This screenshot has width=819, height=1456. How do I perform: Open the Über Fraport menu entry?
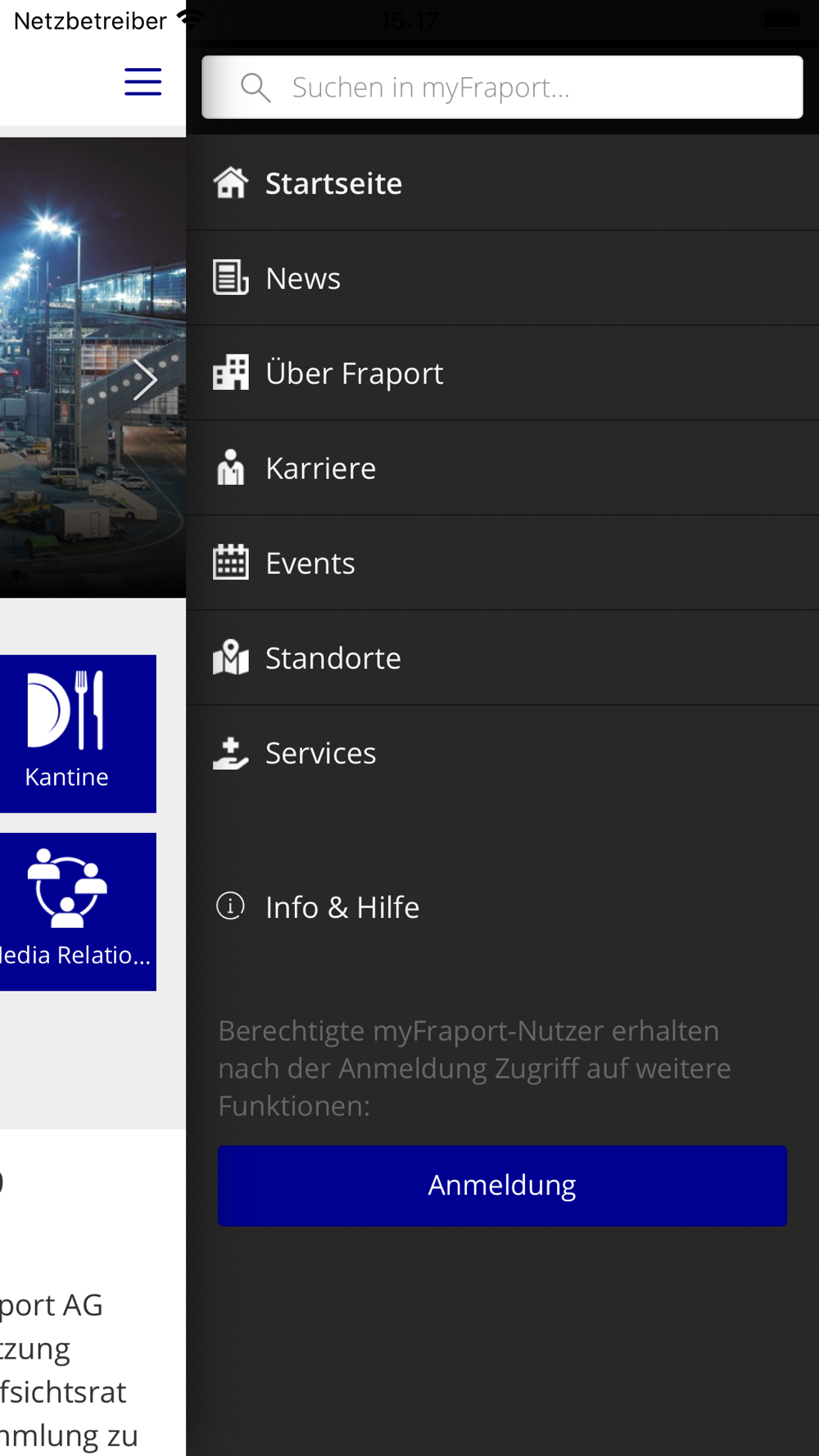pos(502,373)
